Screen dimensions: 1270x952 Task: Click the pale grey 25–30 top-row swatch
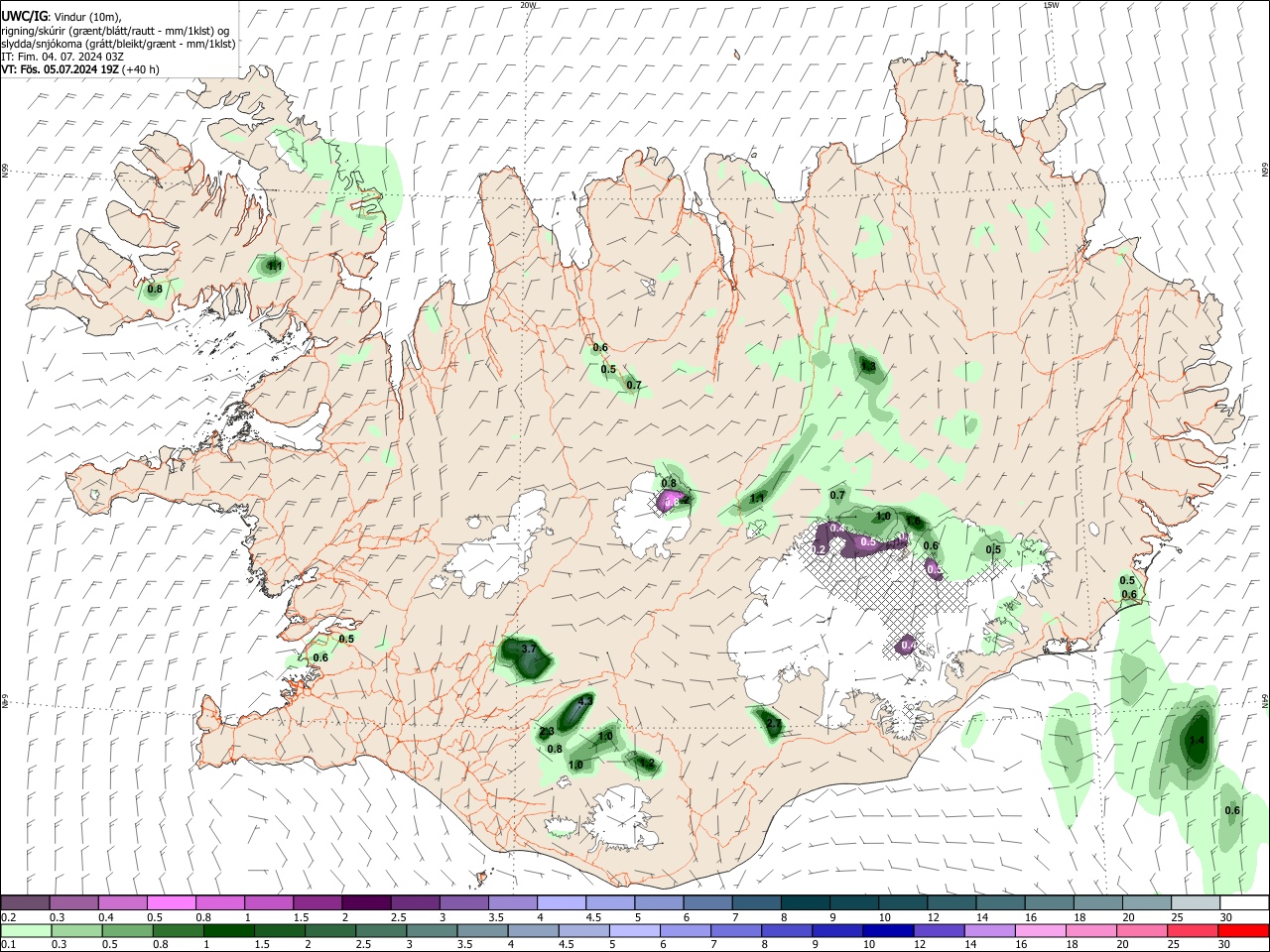1195,903
